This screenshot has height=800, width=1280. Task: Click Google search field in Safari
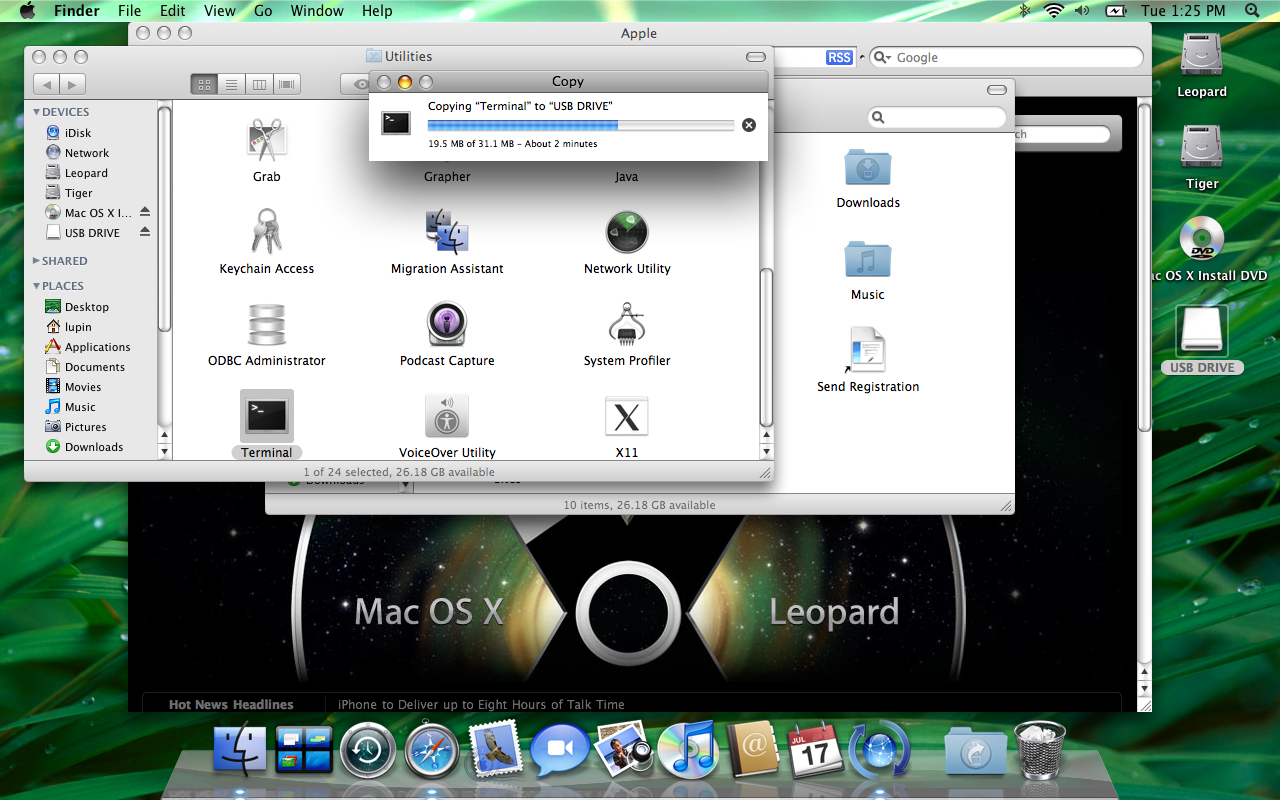[x=1007, y=58]
